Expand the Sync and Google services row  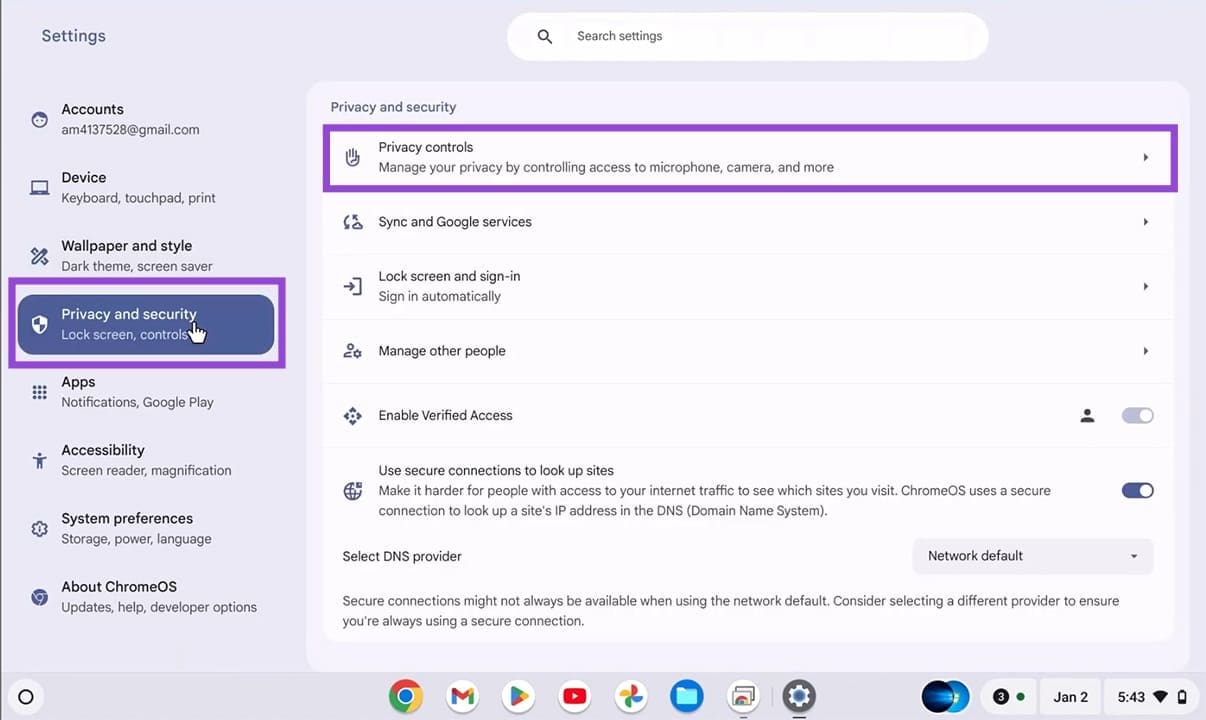pos(748,221)
